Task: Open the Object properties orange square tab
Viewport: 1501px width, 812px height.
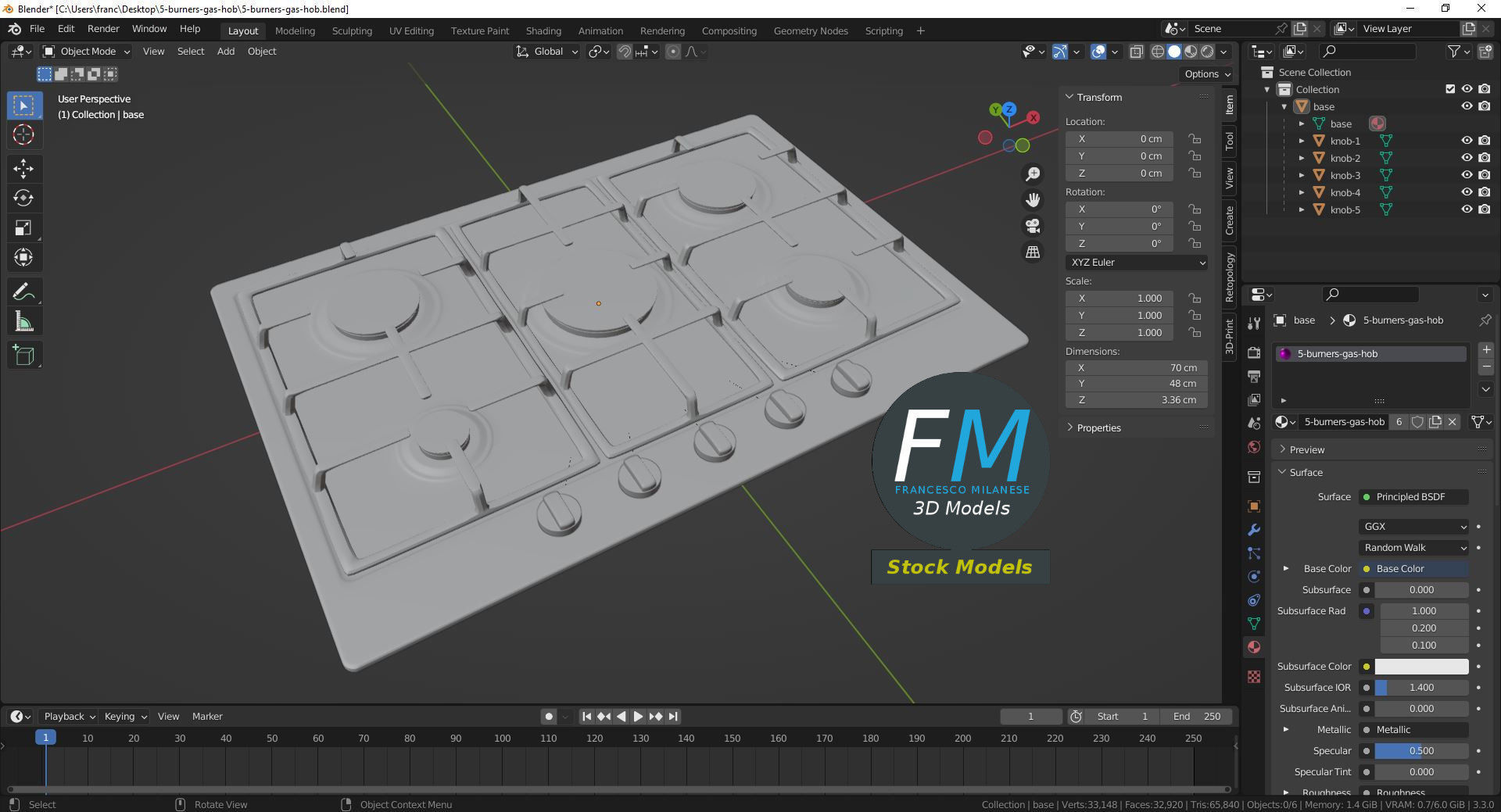Action: [x=1254, y=506]
